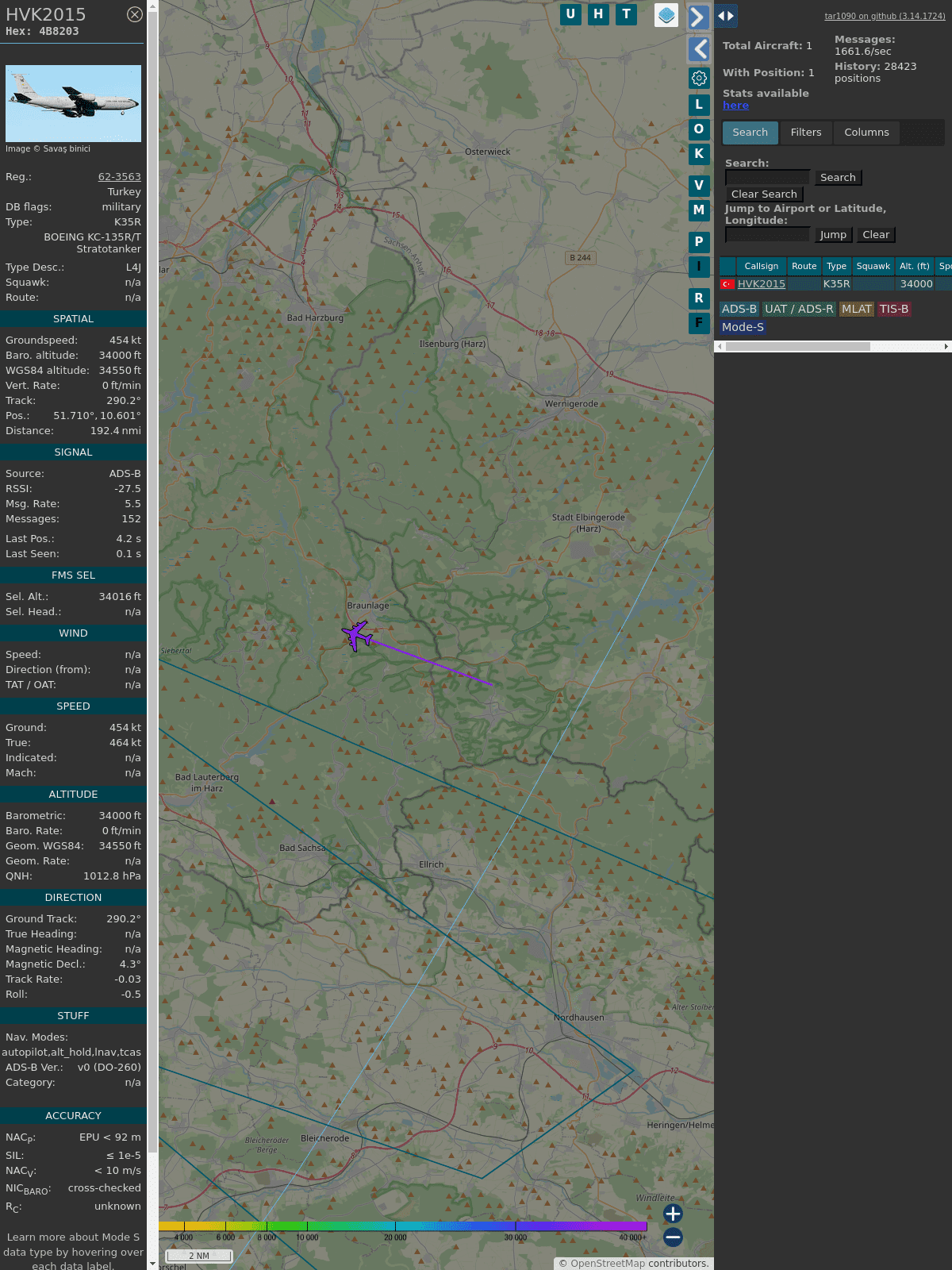Click the Jump to Airport input field
Image resolution: width=952 pixels, height=1270 pixels.
(x=767, y=235)
